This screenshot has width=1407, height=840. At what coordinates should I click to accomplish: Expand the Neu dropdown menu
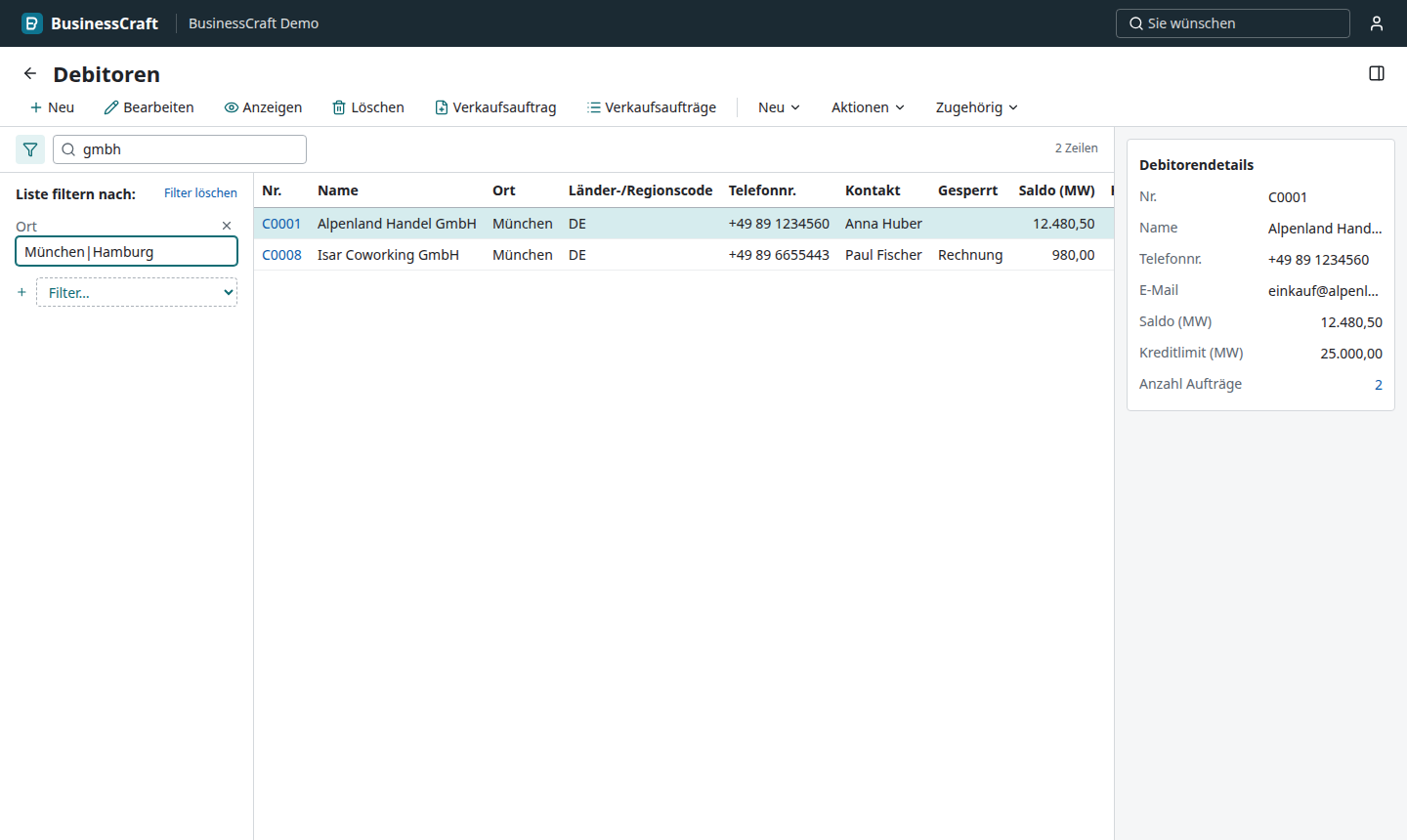pos(779,107)
